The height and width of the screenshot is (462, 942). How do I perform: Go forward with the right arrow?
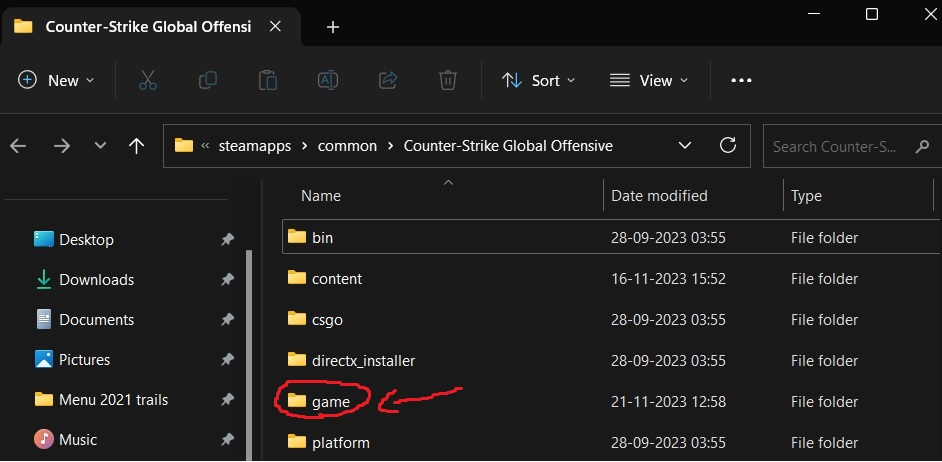[x=62, y=146]
